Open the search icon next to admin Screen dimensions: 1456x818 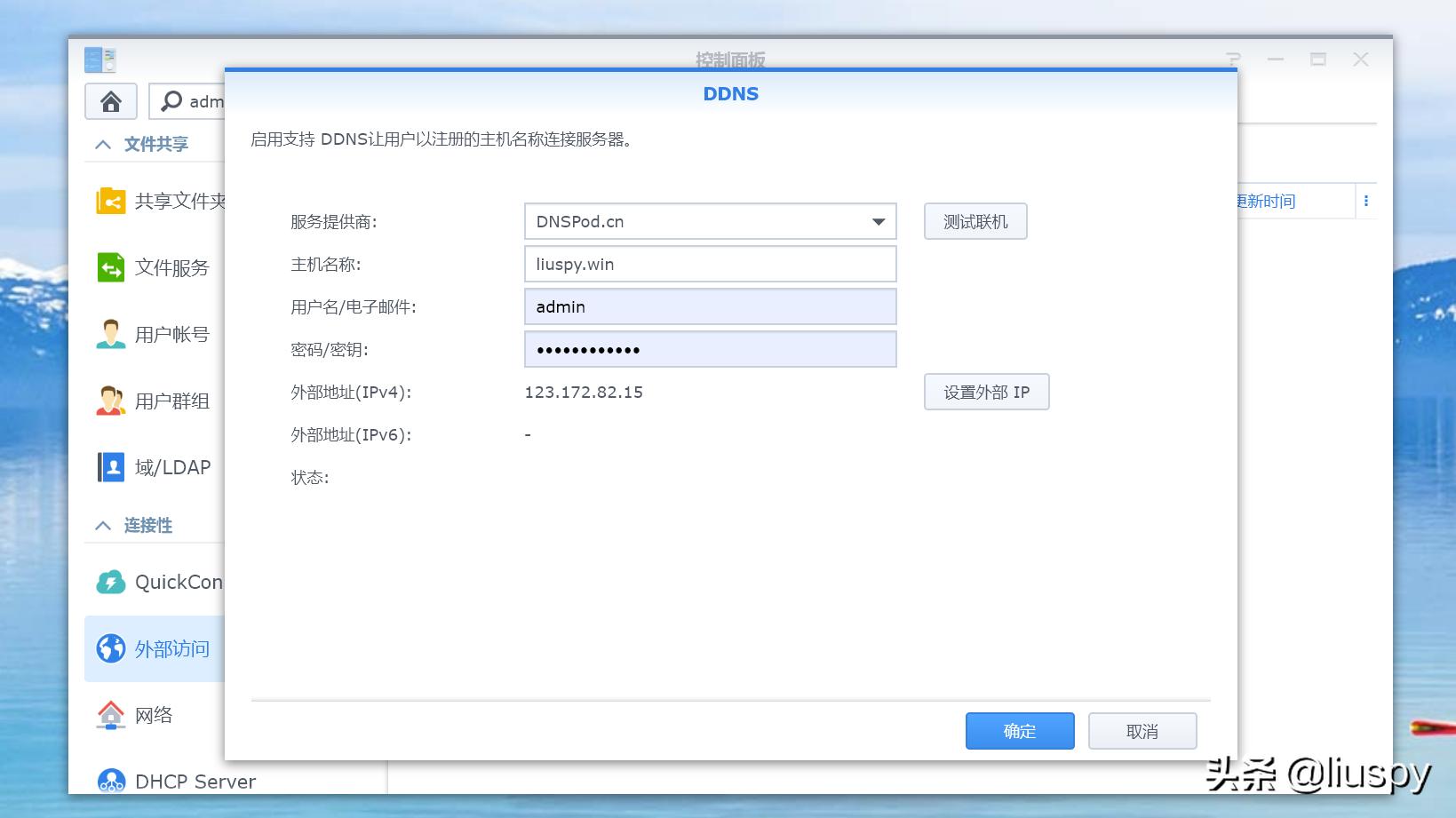click(x=168, y=101)
